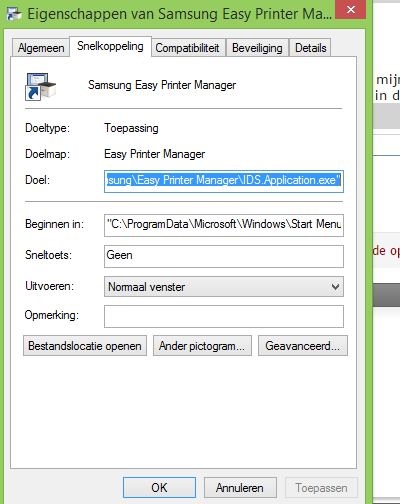Click the Annuleren button
The width and height of the screenshot is (400, 504).
click(240, 487)
